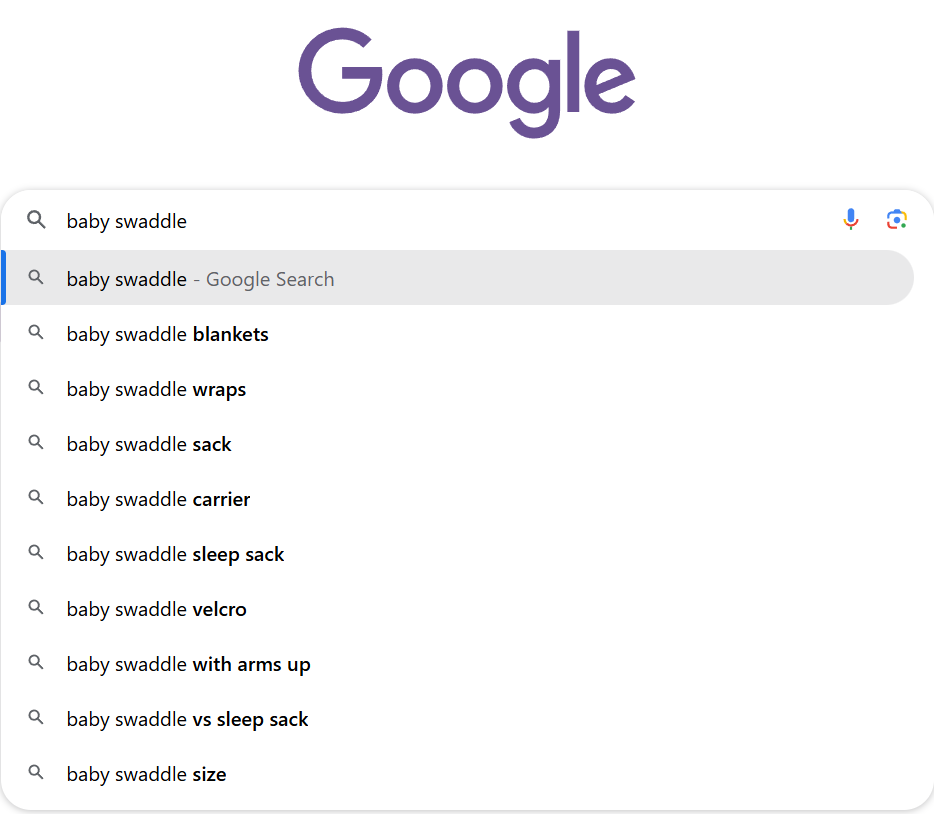The width and height of the screenshot is (934, 814).
Task: Click the magnifying glass inside the search bar
Action: click(x=37, y=220)
